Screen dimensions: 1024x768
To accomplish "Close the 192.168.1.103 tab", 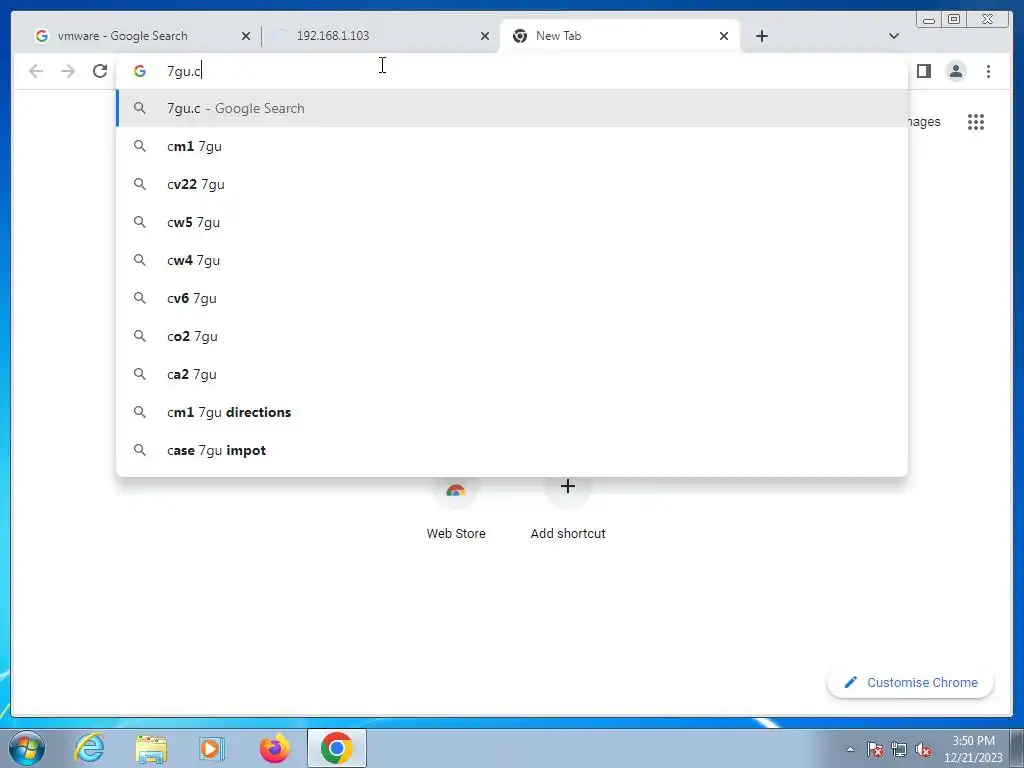I will tap(485, 36).
